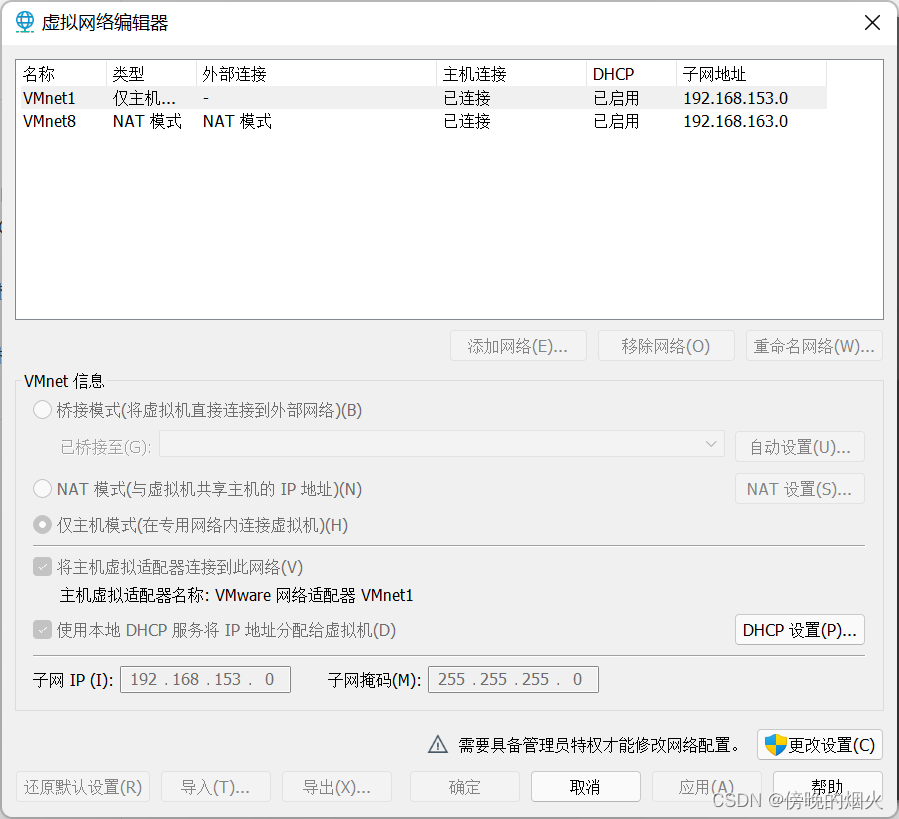This screenshot has height=819, width=899.
Task: Select the bridged mode radio button
Action: [42, 410]
